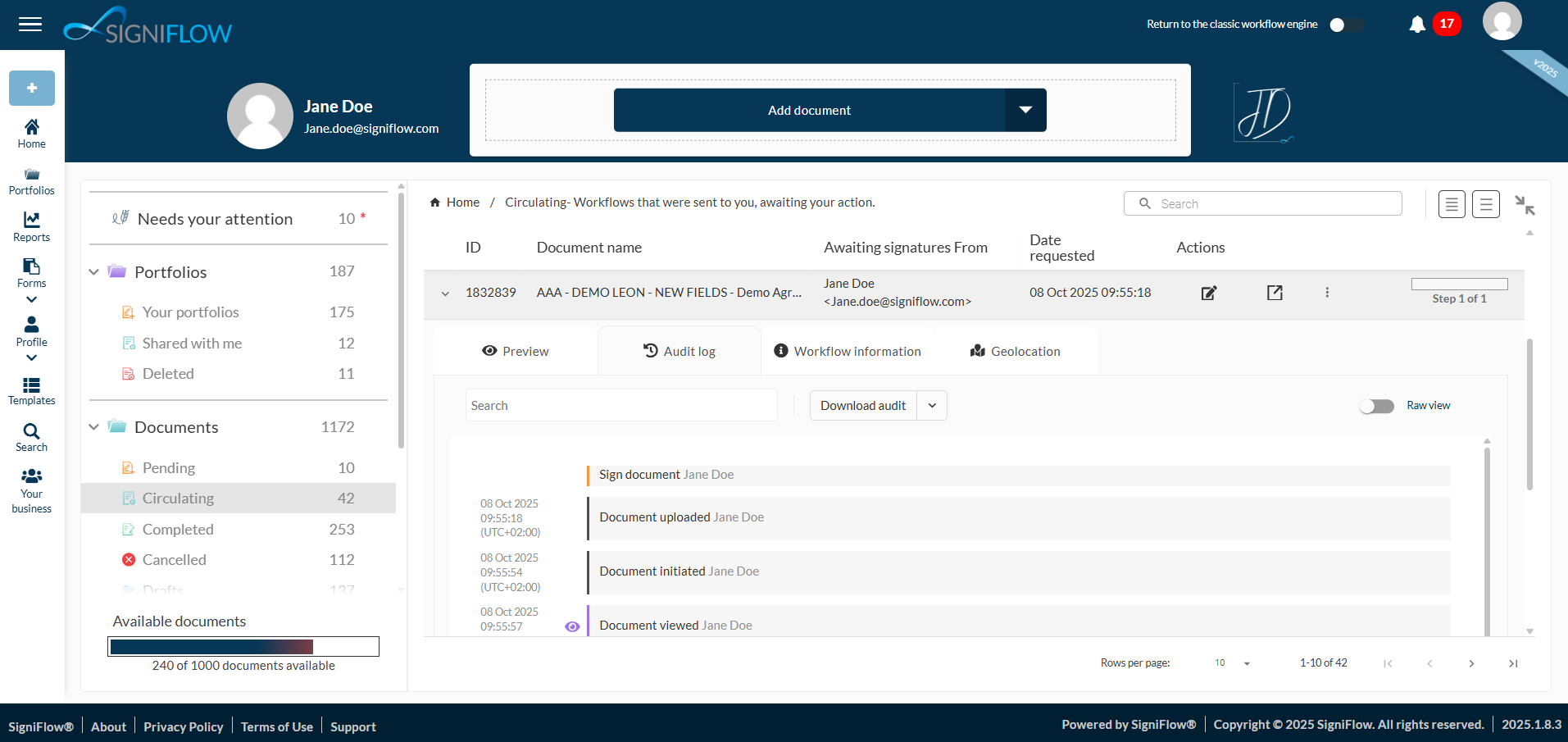Click the edit action icon for document 1832839
Screen dimensions: 1568x742
pos(1208,292)
